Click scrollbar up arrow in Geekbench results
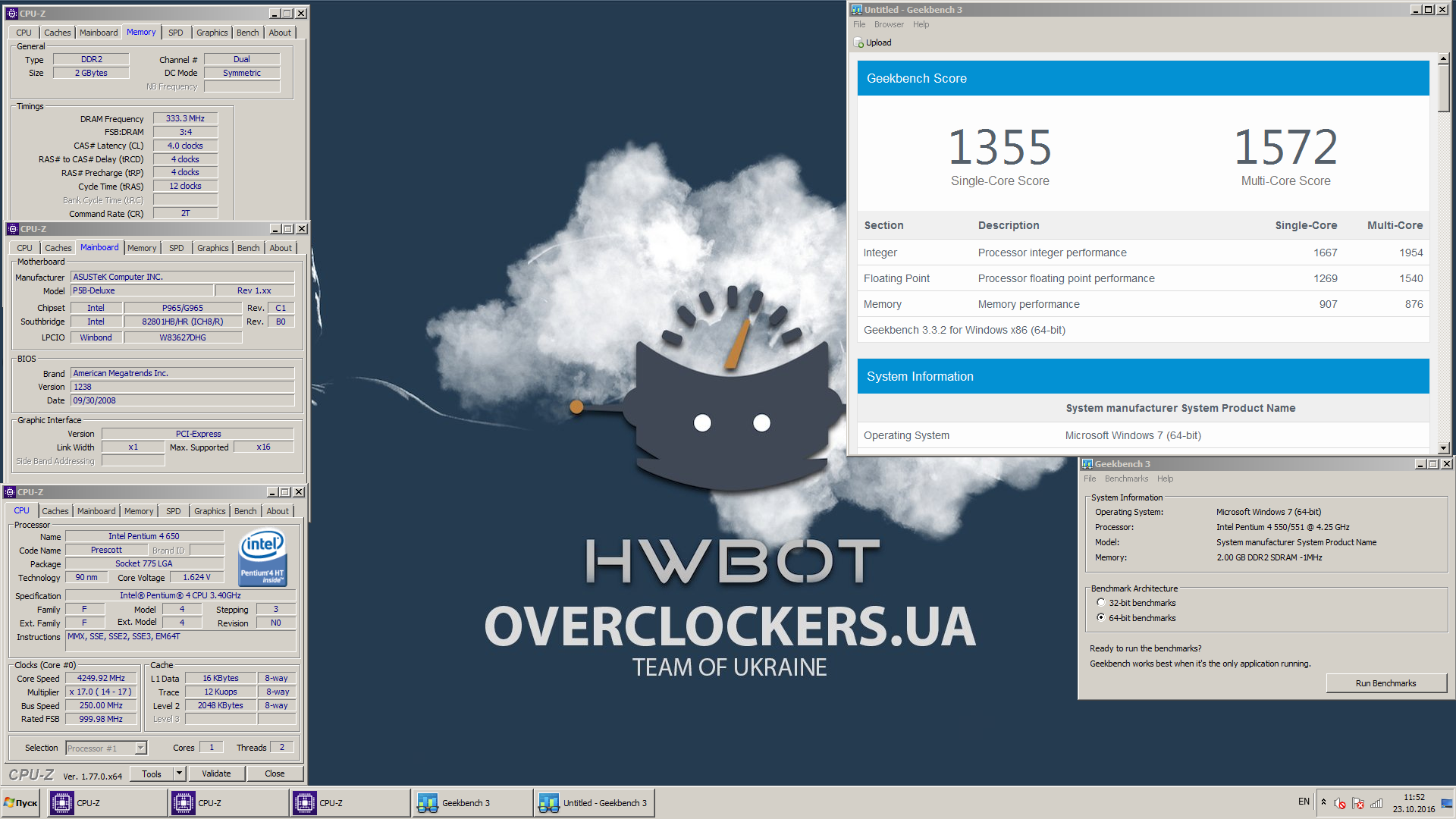Viewport: 1456px width, 819px height. coord(1443,58)
